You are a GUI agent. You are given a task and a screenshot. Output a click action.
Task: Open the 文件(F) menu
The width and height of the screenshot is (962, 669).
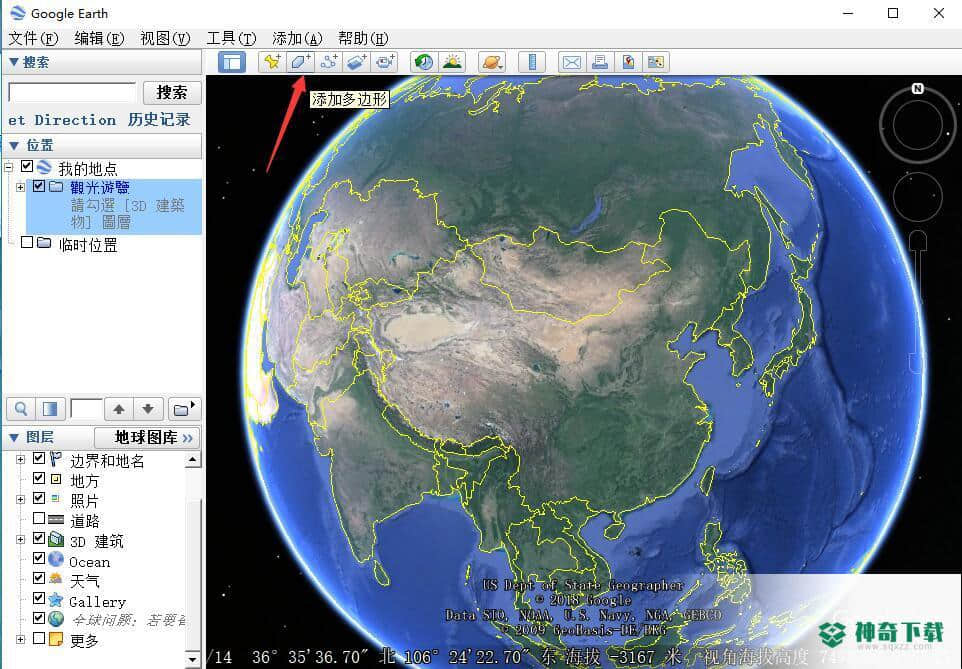point(33,39)
